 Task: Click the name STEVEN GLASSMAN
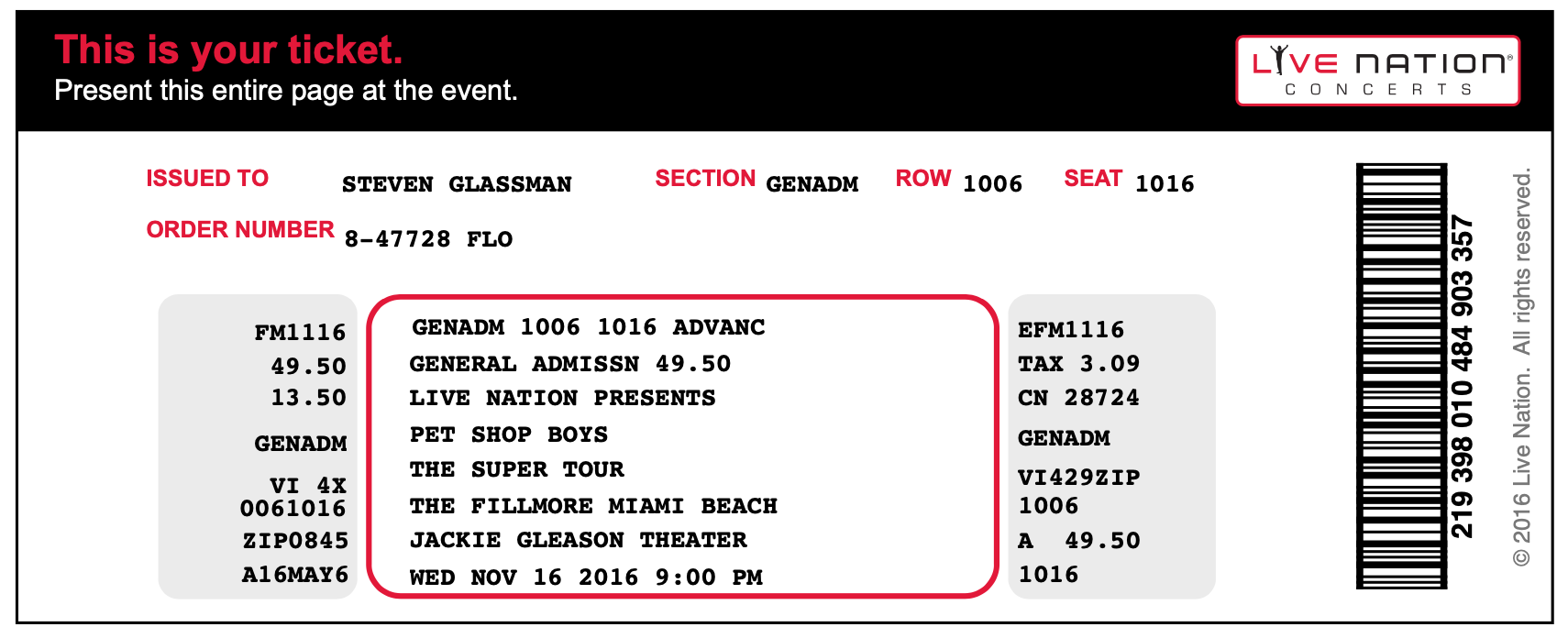457,184
